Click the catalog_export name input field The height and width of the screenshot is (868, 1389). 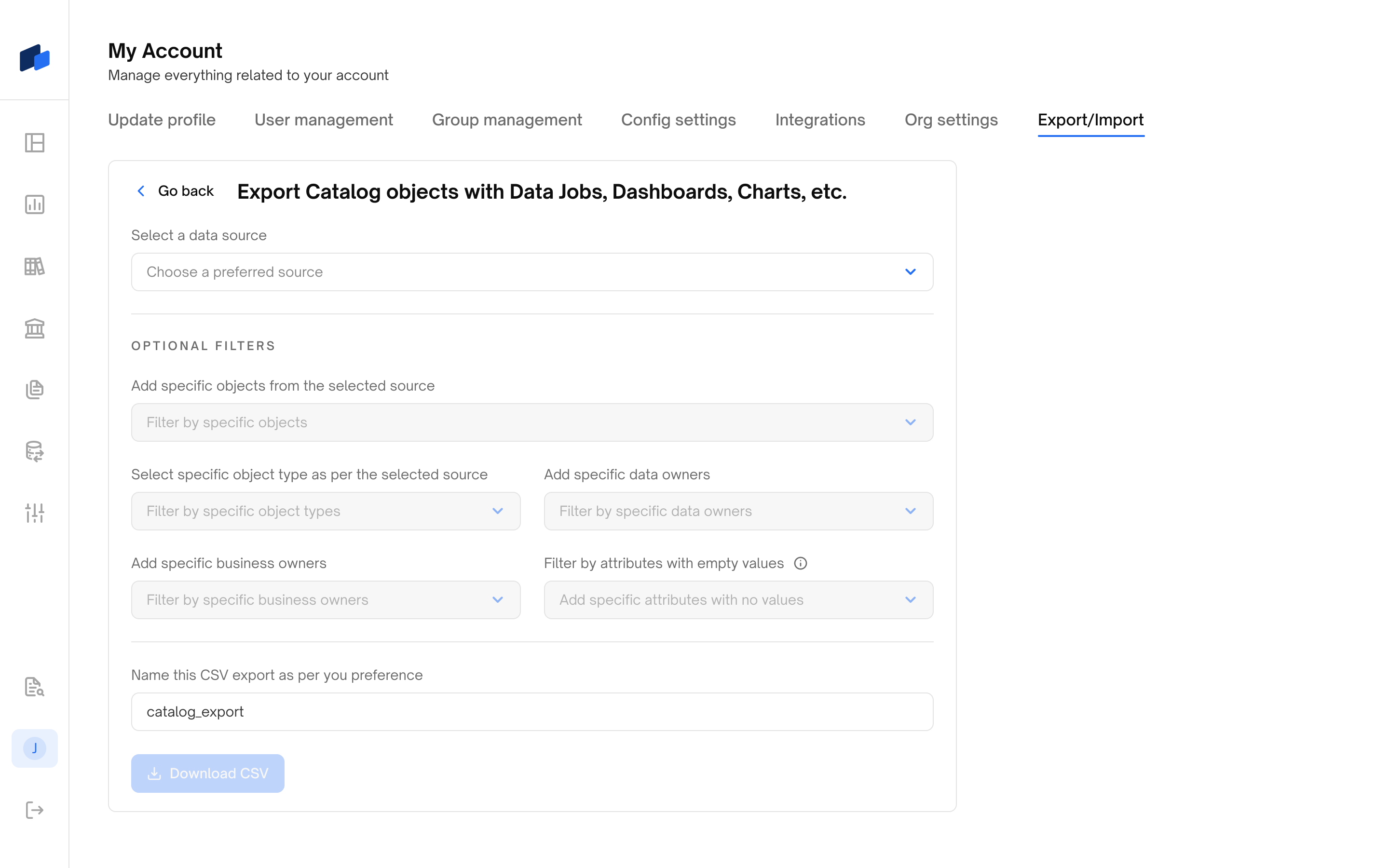click(x=531, y=712)
